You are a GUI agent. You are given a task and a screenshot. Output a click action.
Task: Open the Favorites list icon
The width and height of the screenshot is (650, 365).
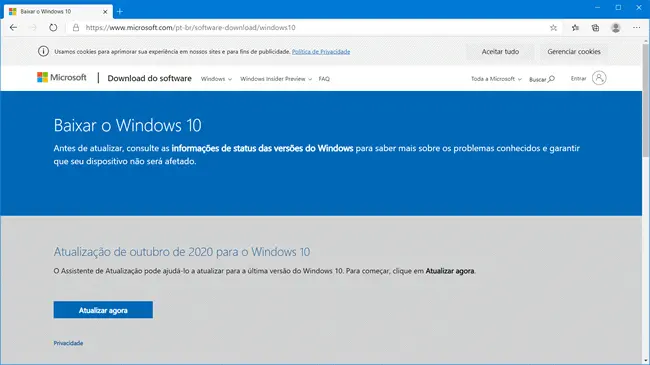pos(575,28)
